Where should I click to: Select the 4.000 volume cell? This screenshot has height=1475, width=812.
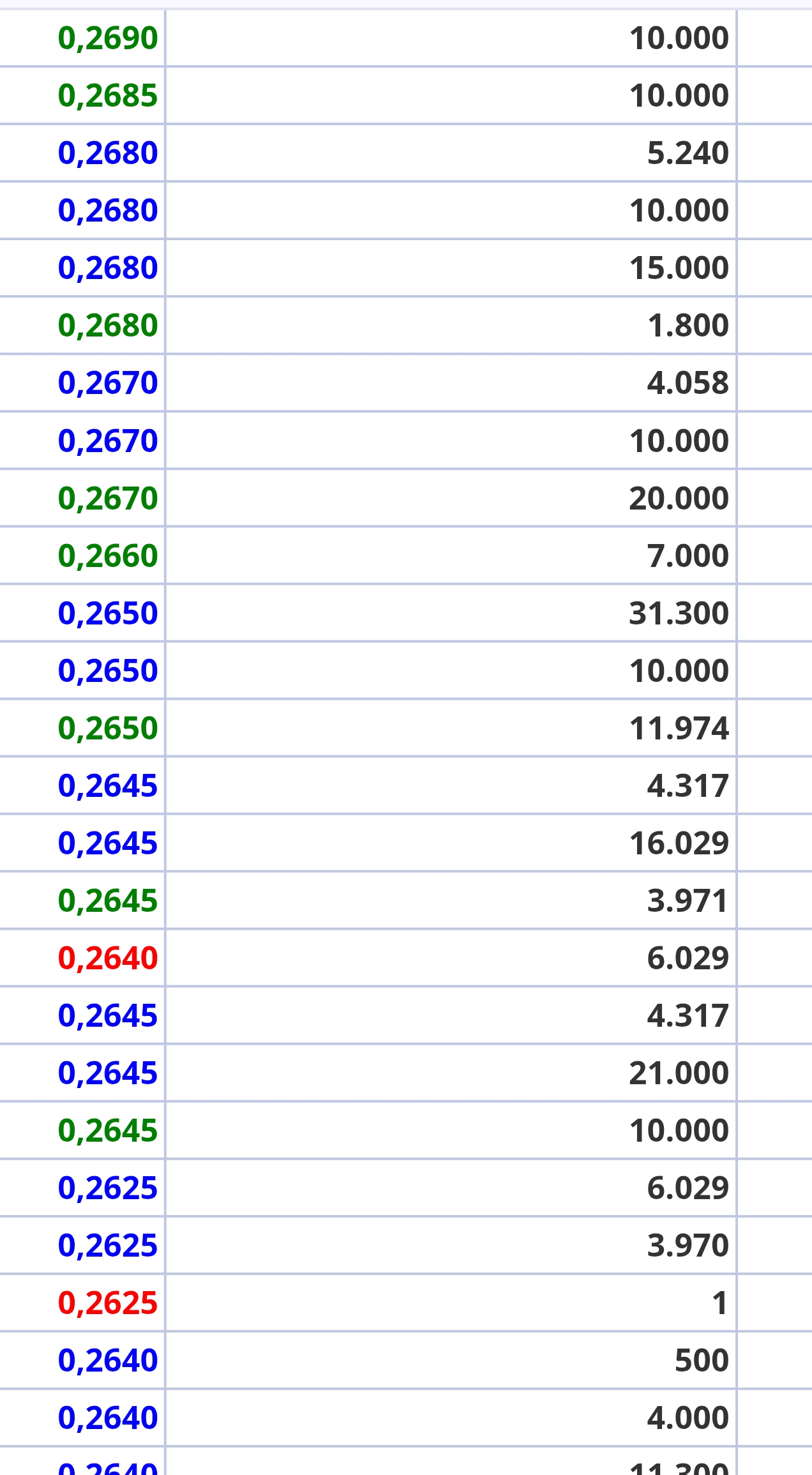click(x=688, y=1418)
